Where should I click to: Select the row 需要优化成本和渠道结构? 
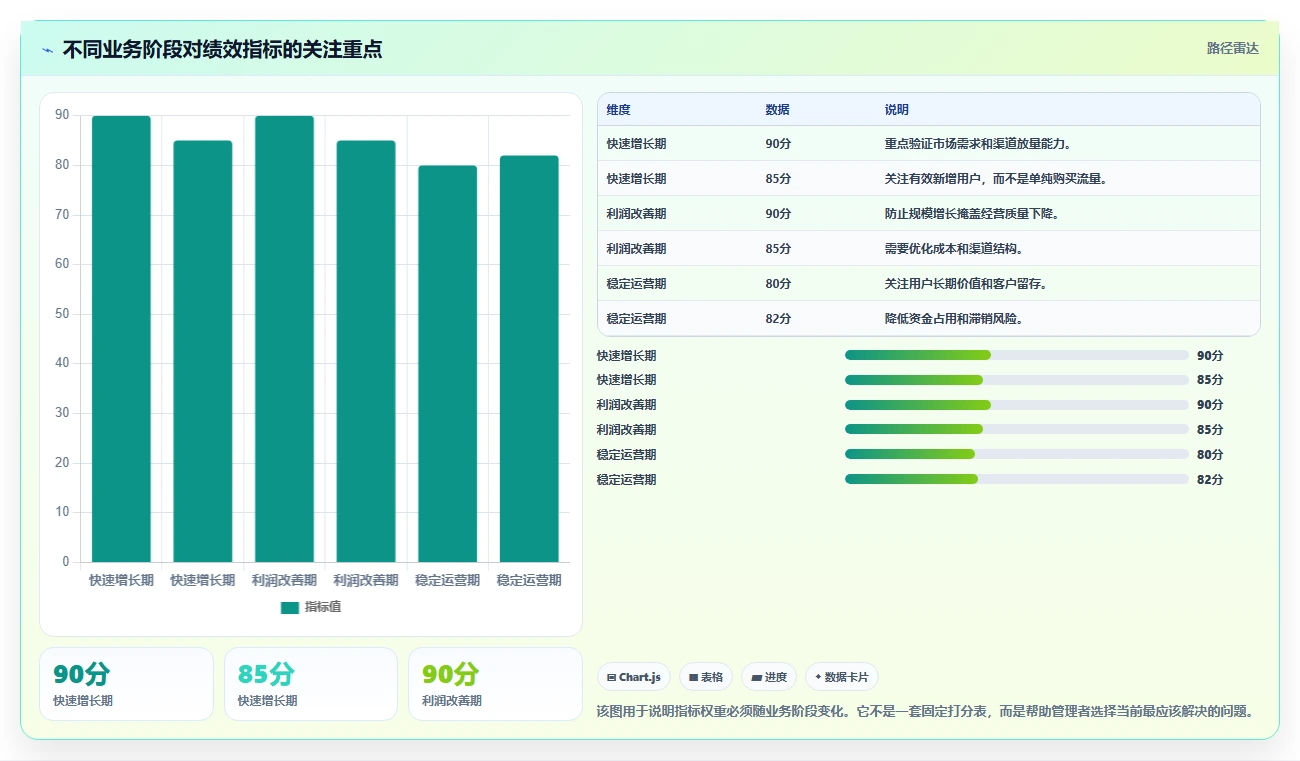(929, 249)
